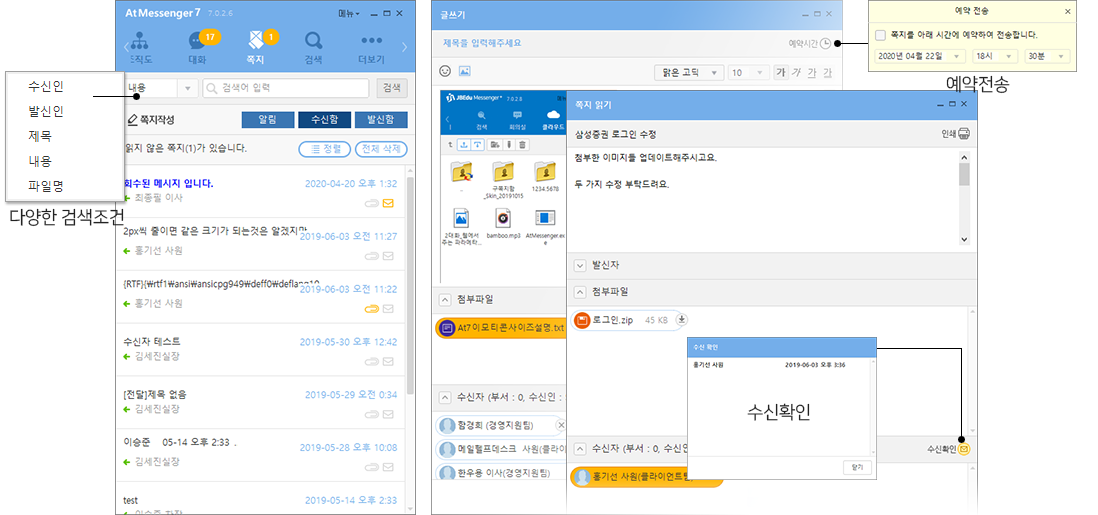The height and width of the screenshot is (515, 1098).
Task: Open the 예약시간 clock icon
Action: pyautogui.click(x=826, y=43)
